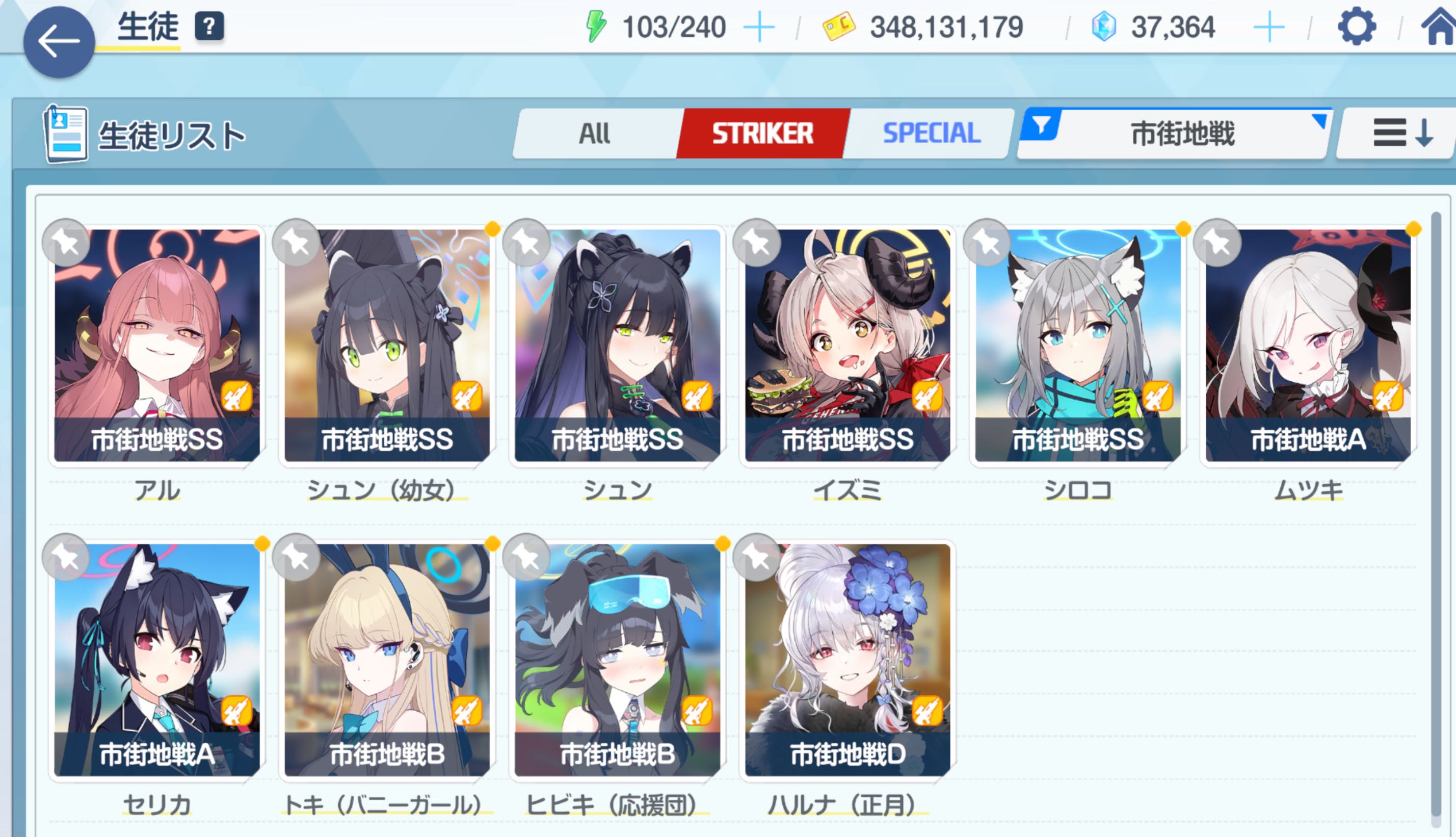Switch to the All tab
The width and height of the screenshot is (1456, 837).
click(x=594, y=134)
